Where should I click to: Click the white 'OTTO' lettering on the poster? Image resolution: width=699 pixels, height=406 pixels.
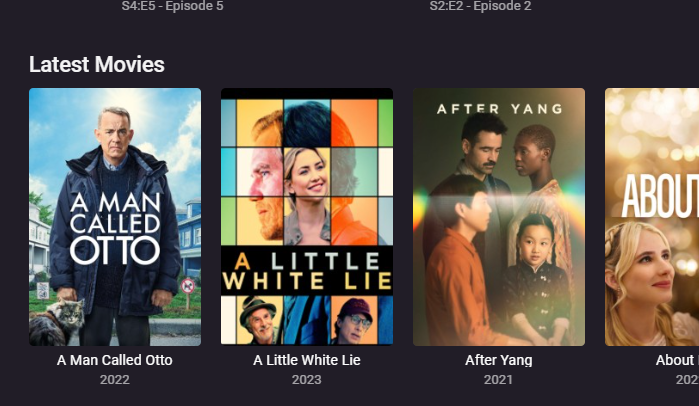coord(115,250)
